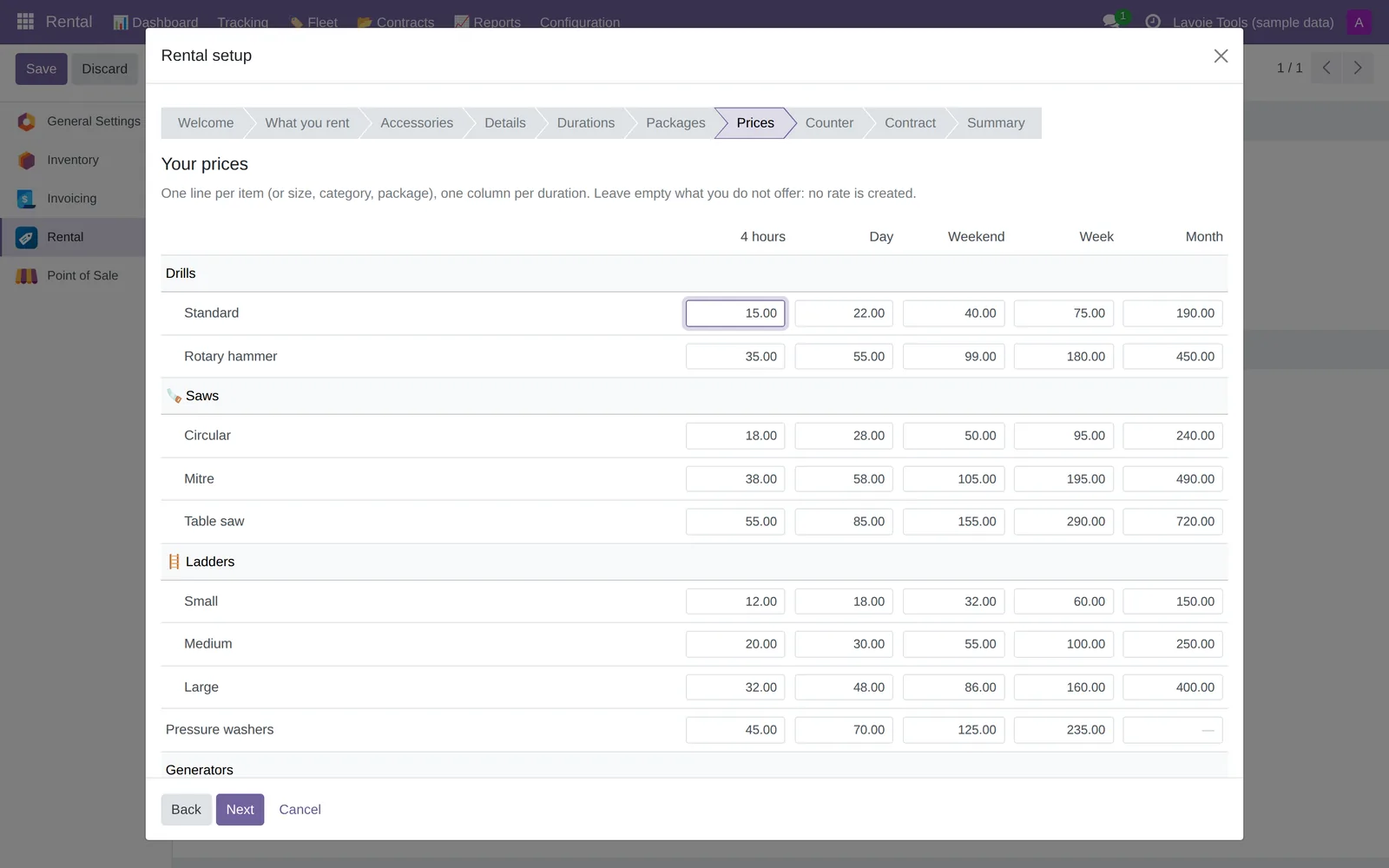The image size is (1389, 868).
Task: Open the Fleet menu
Action: (x=313, y=23)
